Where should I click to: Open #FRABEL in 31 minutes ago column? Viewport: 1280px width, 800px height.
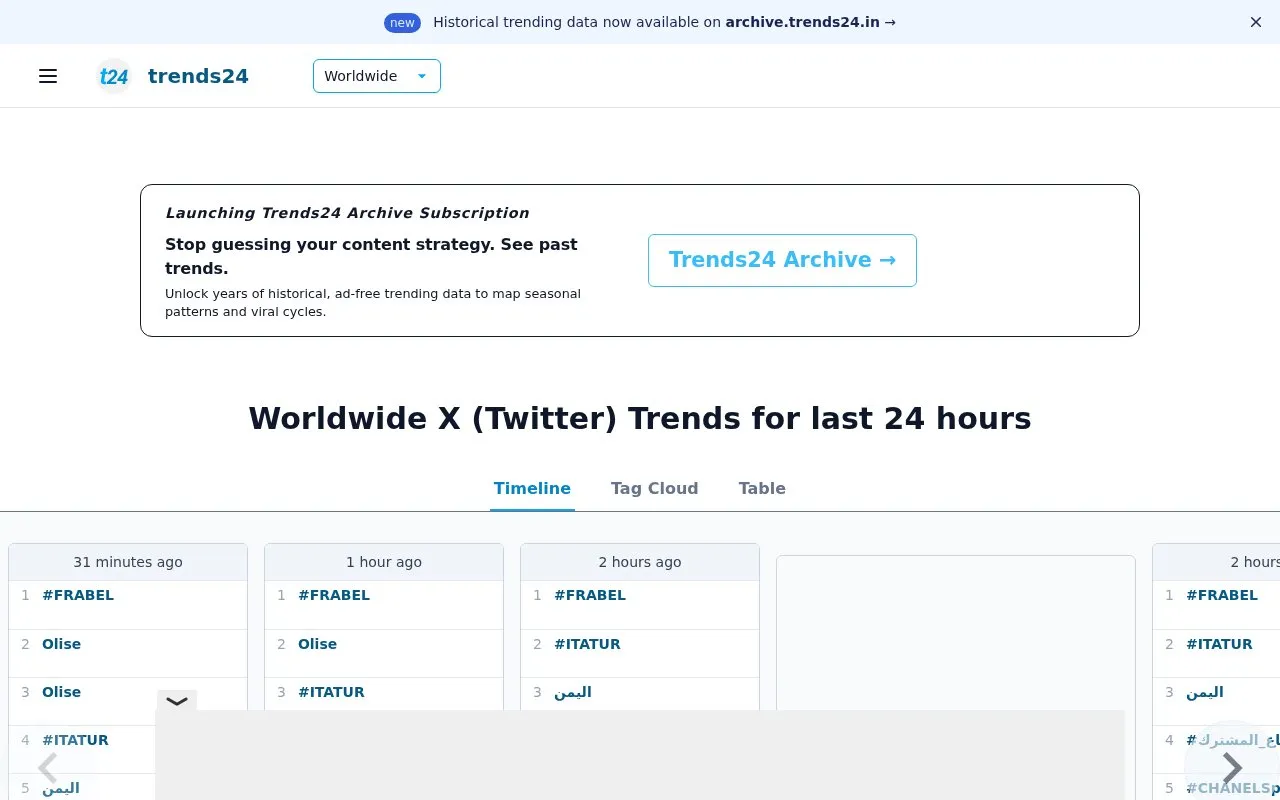coord(78,595)
